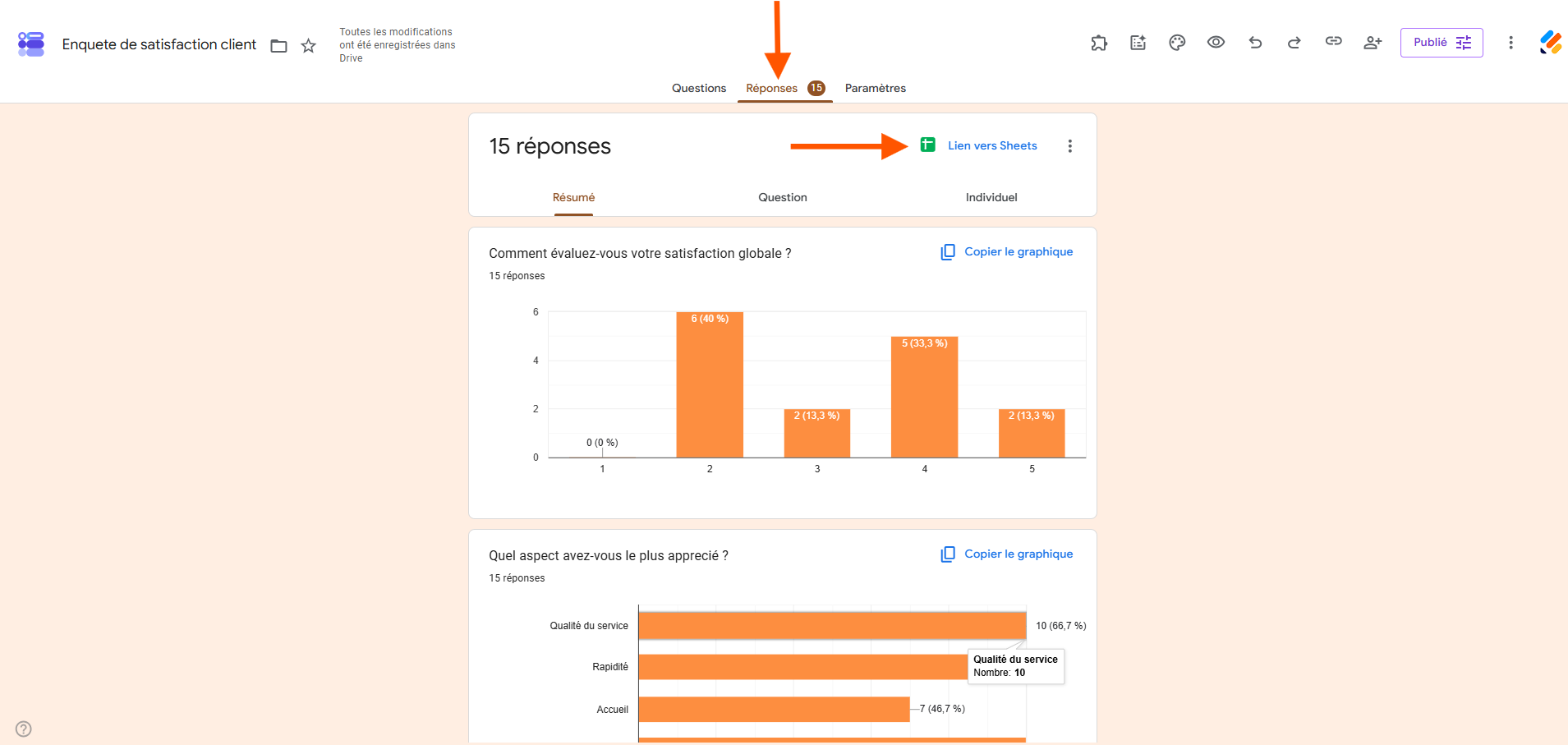Open Lien vers Sheets link
This screenshot has height=745, width=1568.
pyautogui.click(x=992, y=145)
